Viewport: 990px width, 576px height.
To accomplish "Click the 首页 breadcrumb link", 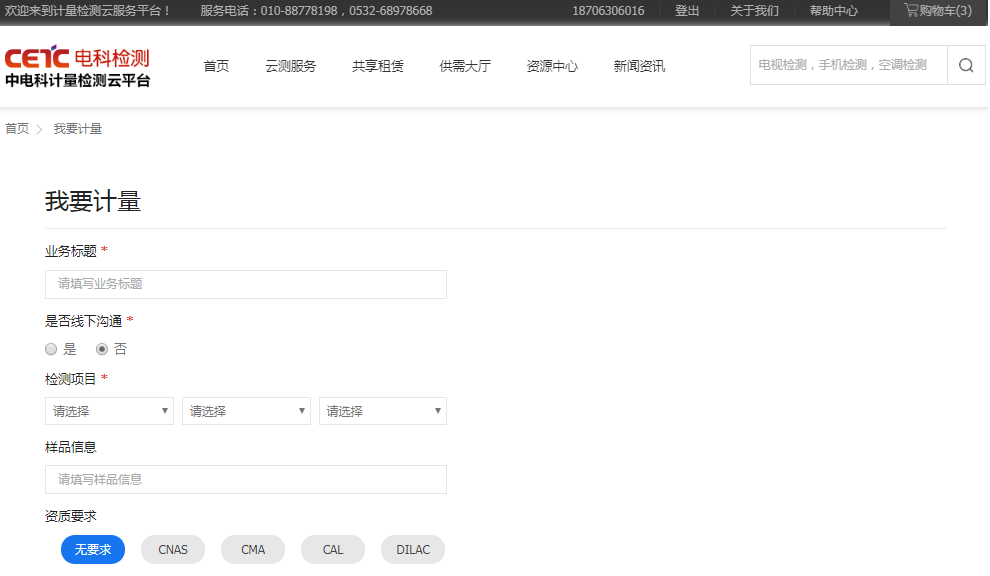I will [x=17, y=129].
